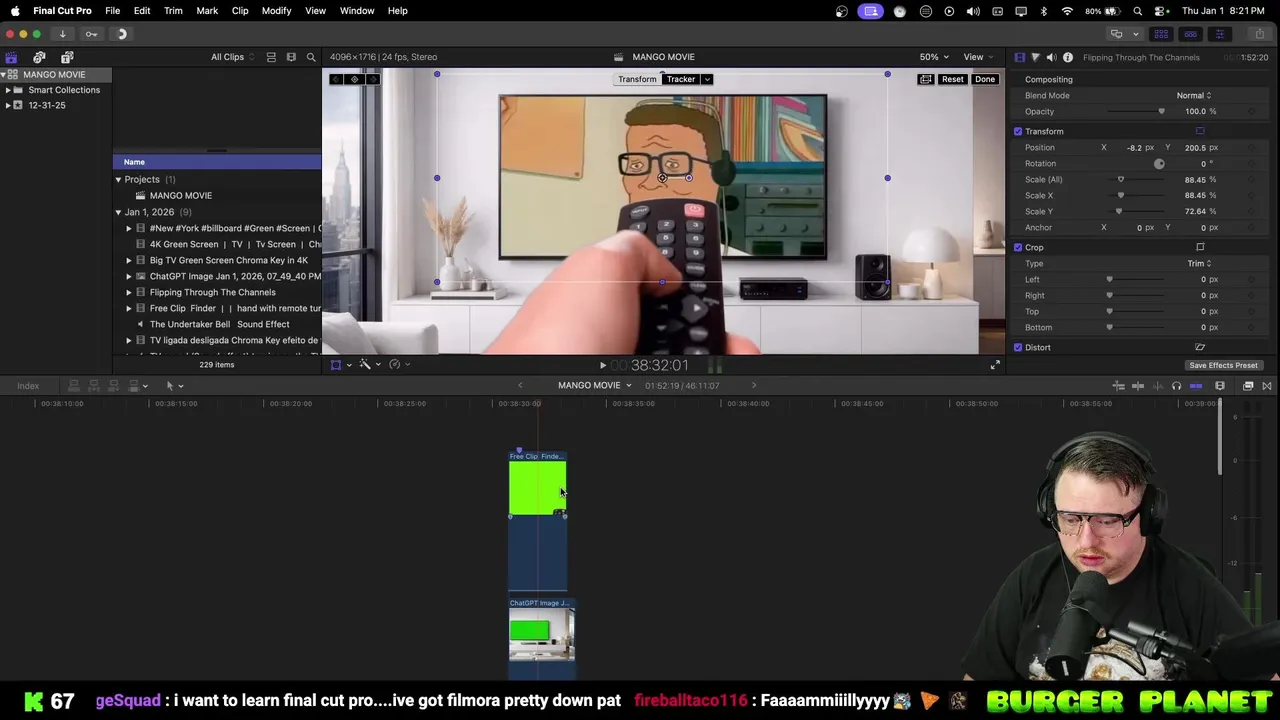This screenshot has height=720, width=1280.
Task: Open the Clip menu
Action: click(x=240, y=10)
